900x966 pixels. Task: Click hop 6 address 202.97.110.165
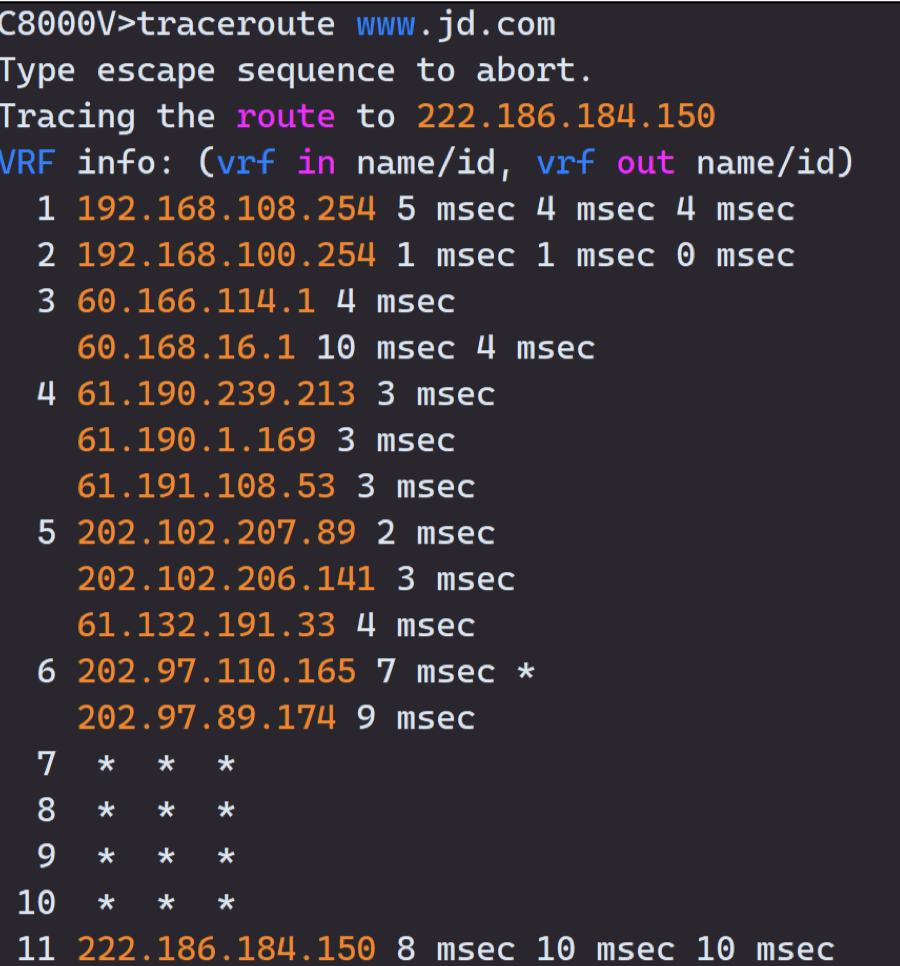(x=216, y=671)
